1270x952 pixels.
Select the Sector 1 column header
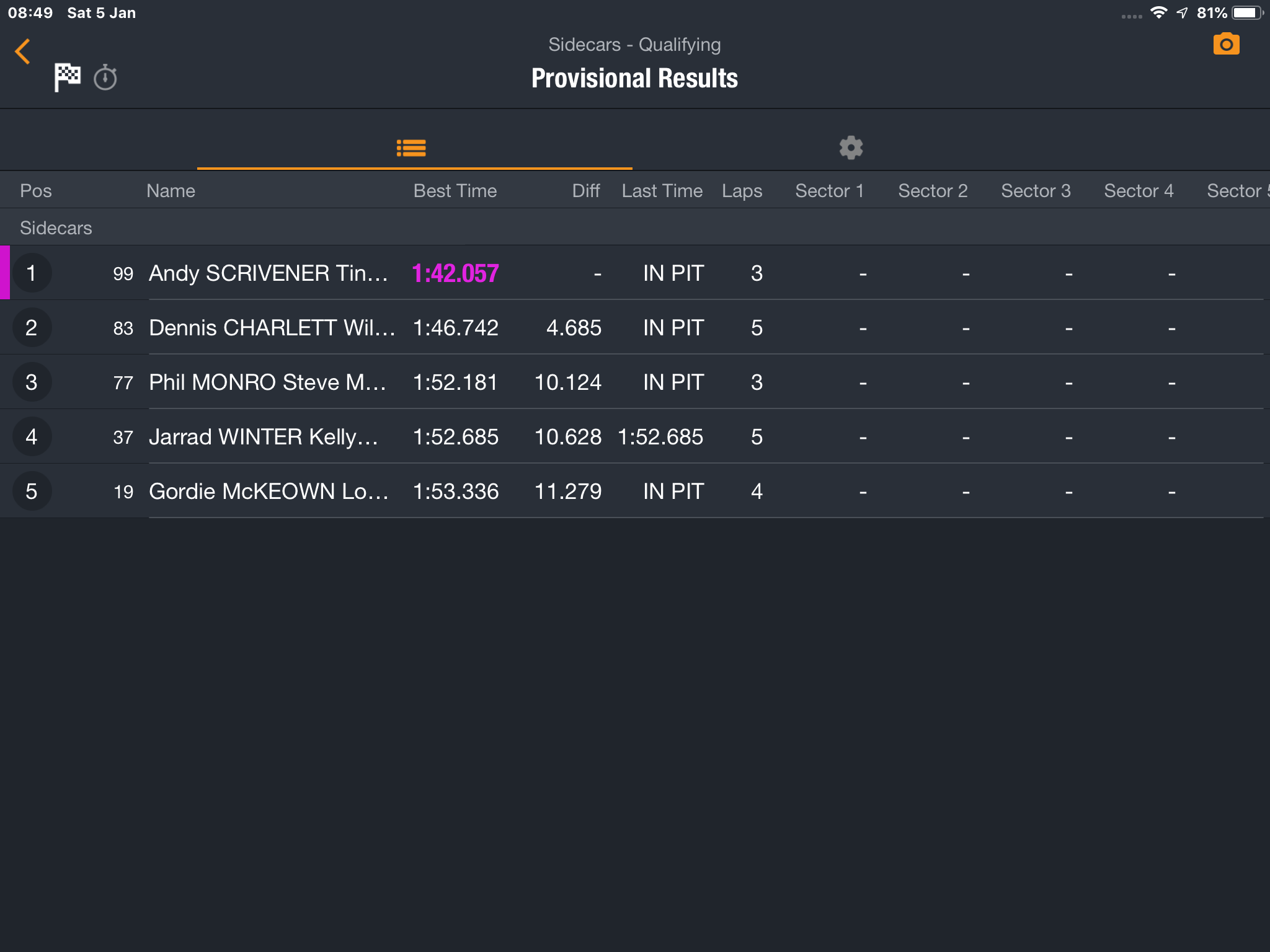pos(830,191)
